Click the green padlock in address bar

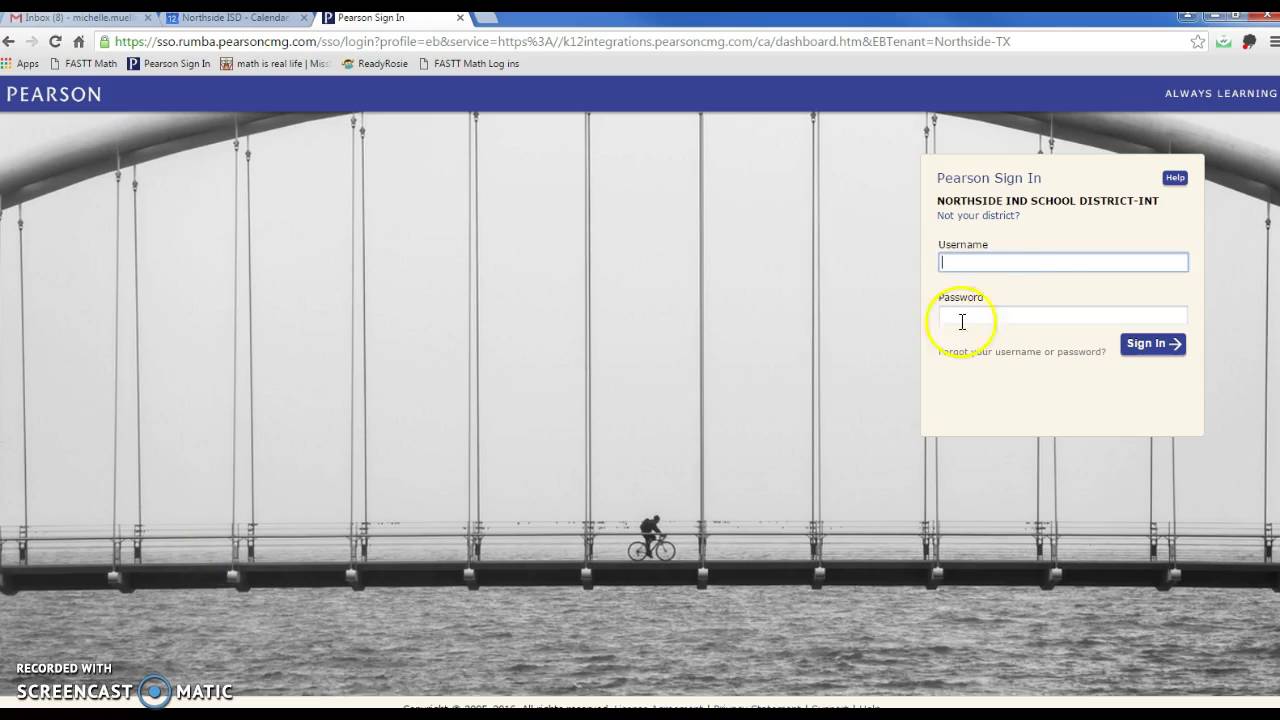point(104,42)
